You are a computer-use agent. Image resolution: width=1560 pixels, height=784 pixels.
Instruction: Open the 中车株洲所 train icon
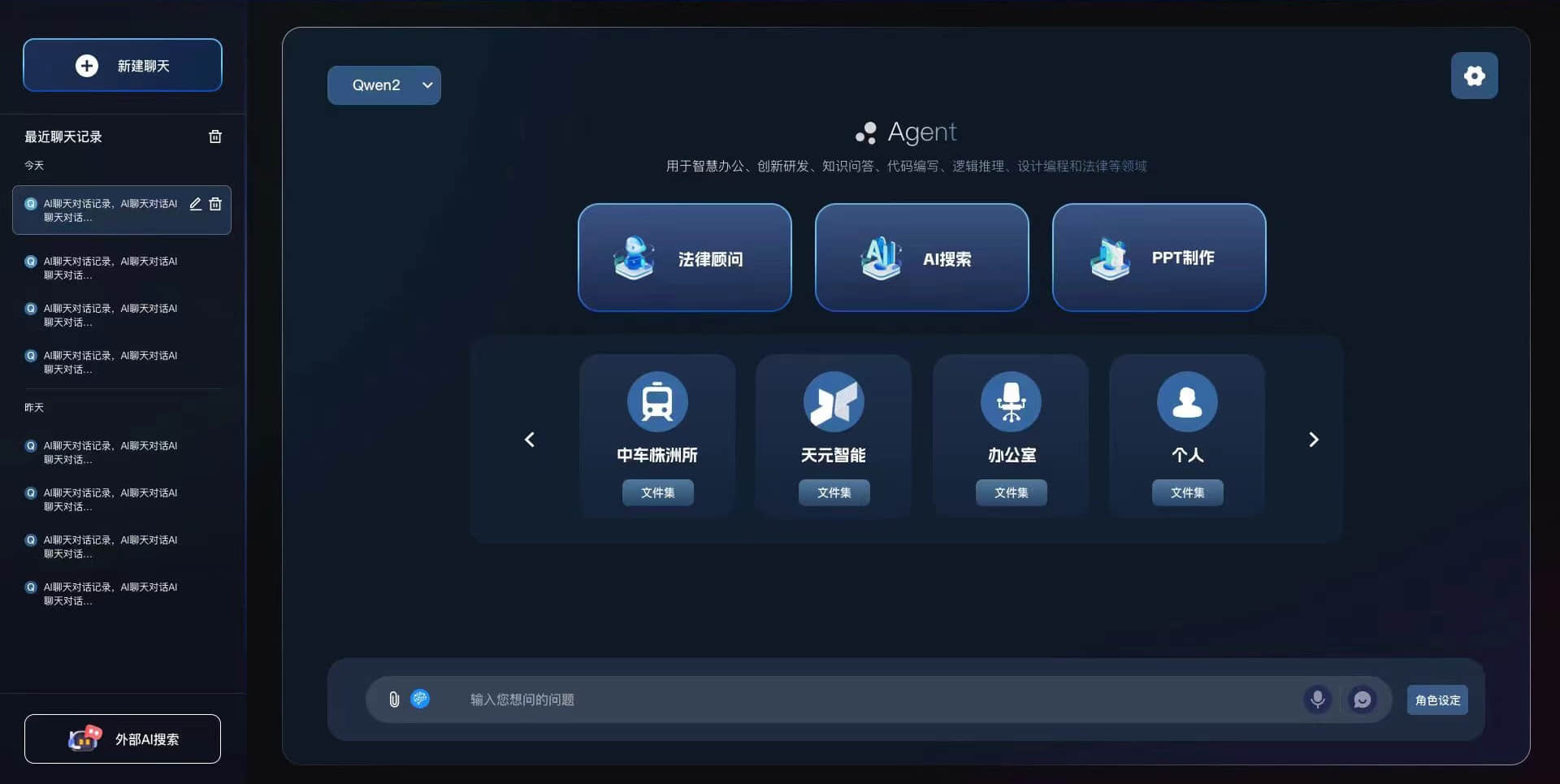click(656, 401)
